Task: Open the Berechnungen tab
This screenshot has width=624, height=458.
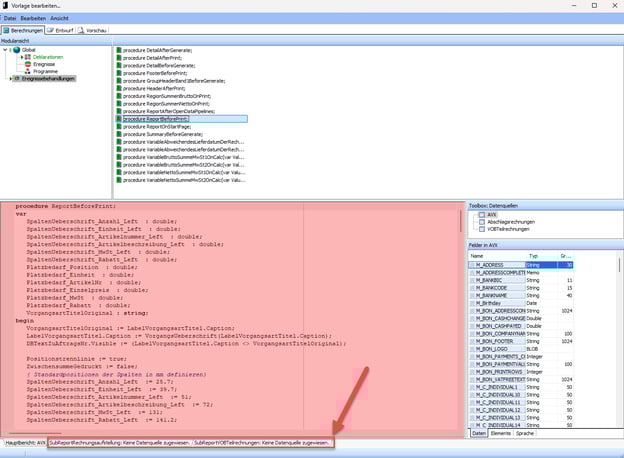Action: [x=24, y=31]
